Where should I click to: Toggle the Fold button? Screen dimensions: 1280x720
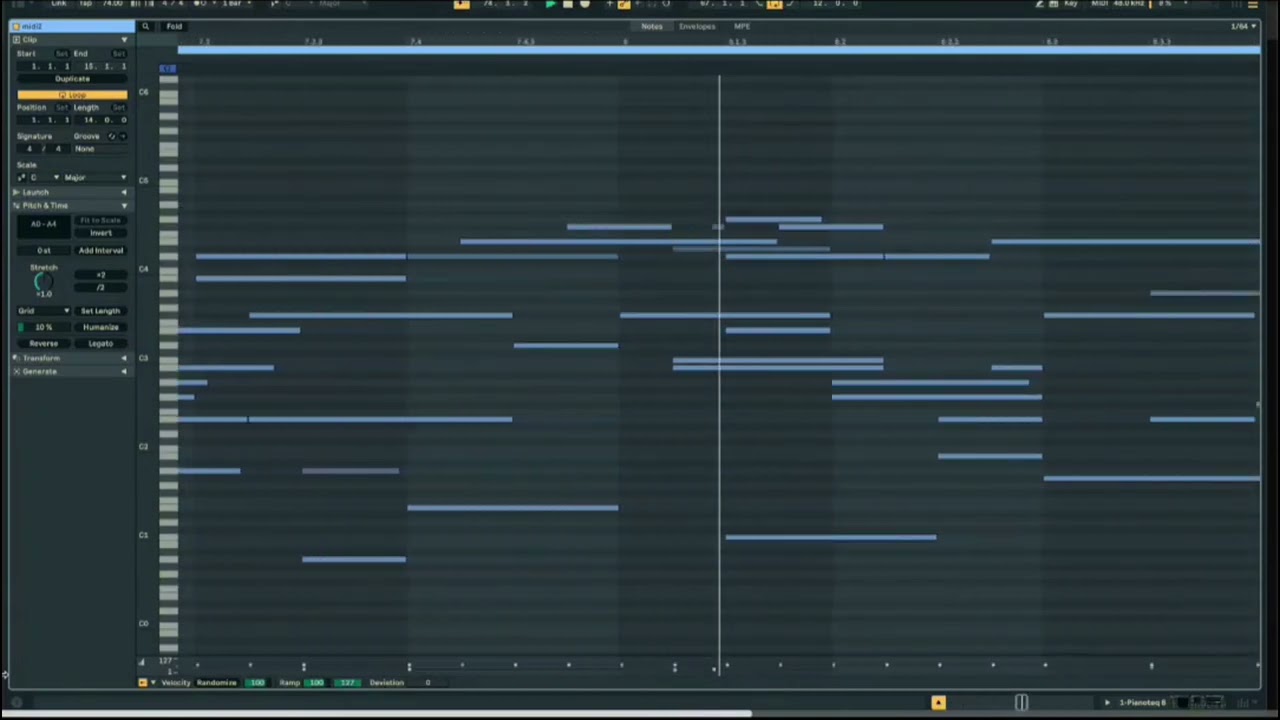coord(174,26)
